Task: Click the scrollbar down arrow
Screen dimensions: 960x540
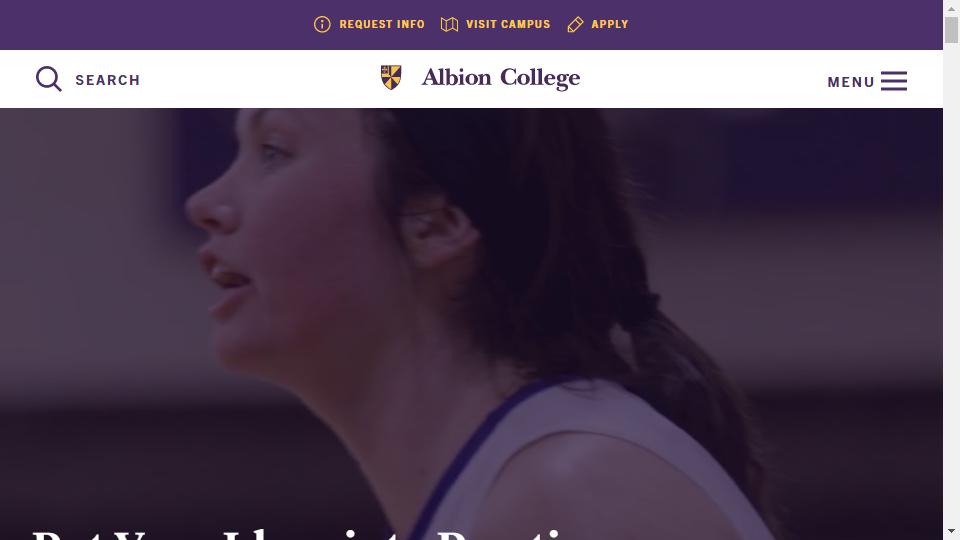Action: point(951,531)
